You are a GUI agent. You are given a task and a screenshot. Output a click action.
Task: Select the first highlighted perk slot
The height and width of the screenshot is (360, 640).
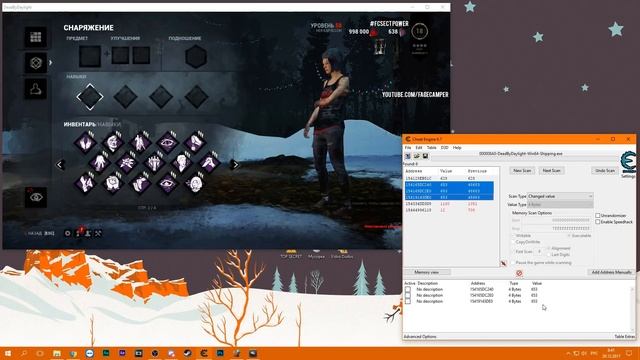[90, 97]
